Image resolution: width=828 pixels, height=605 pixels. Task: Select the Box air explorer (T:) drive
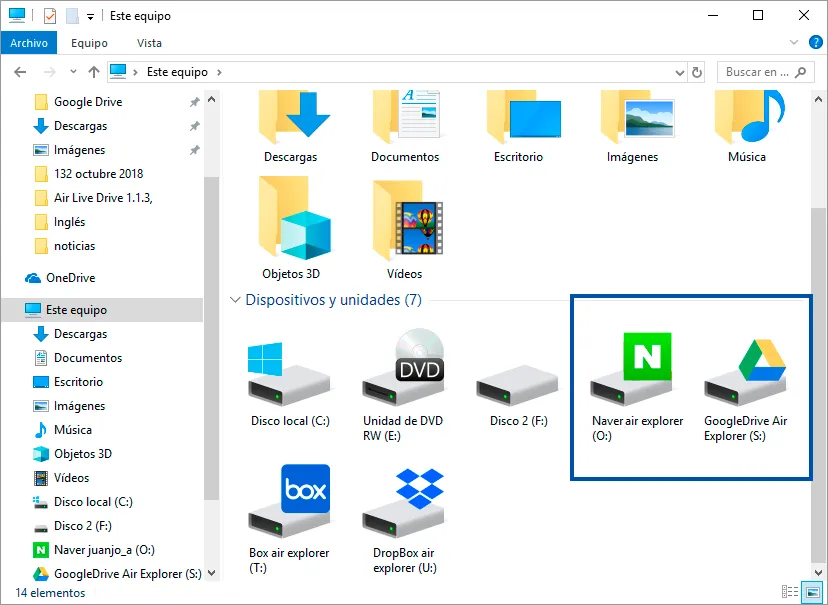click(x=289, y=519)
